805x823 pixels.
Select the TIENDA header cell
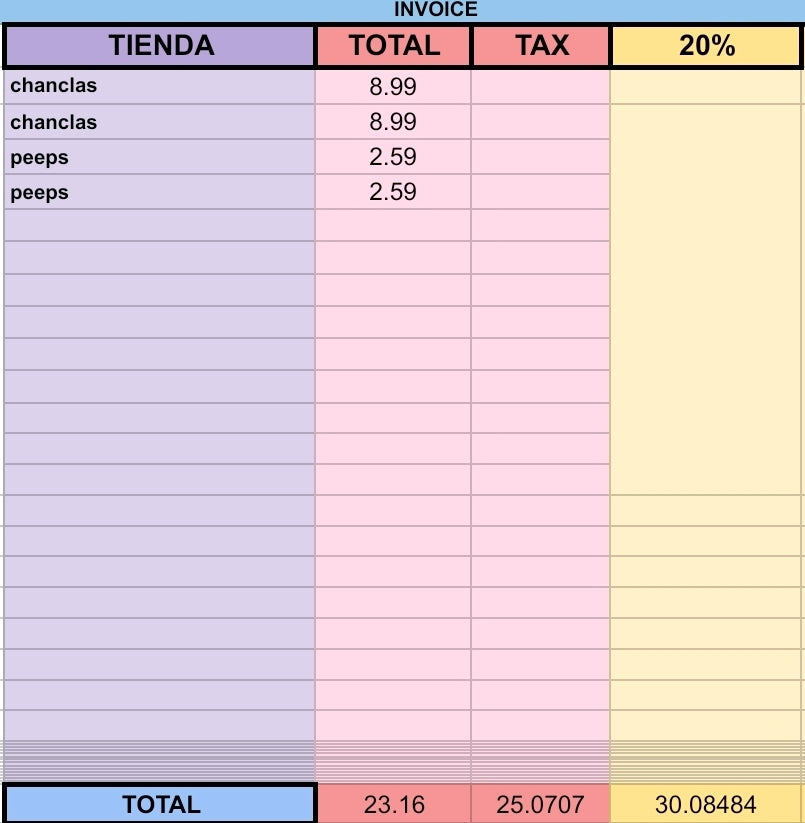click(x=160, y=46)
